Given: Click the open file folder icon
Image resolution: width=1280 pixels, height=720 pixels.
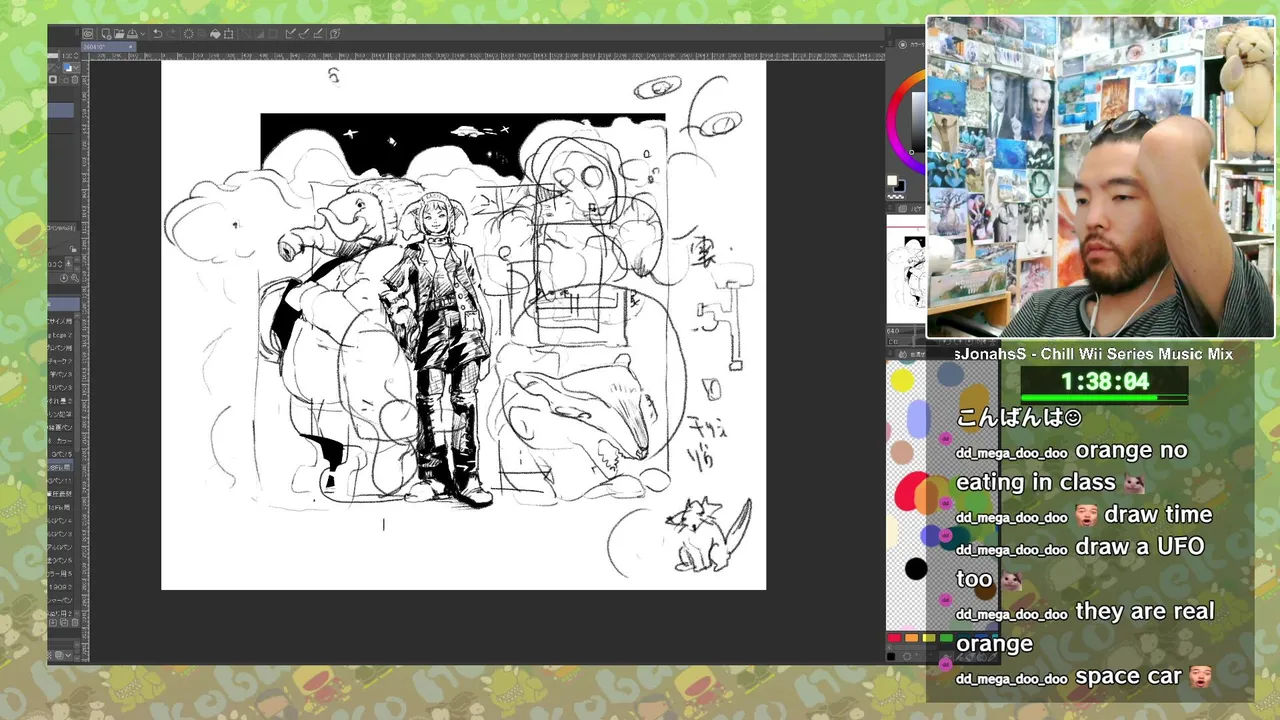Looking at the screenshot, I should 119,34.
